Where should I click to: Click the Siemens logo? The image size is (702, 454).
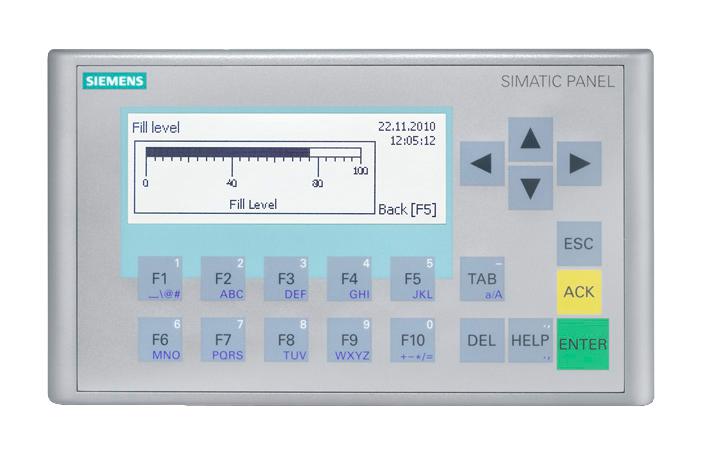(115, 81)
